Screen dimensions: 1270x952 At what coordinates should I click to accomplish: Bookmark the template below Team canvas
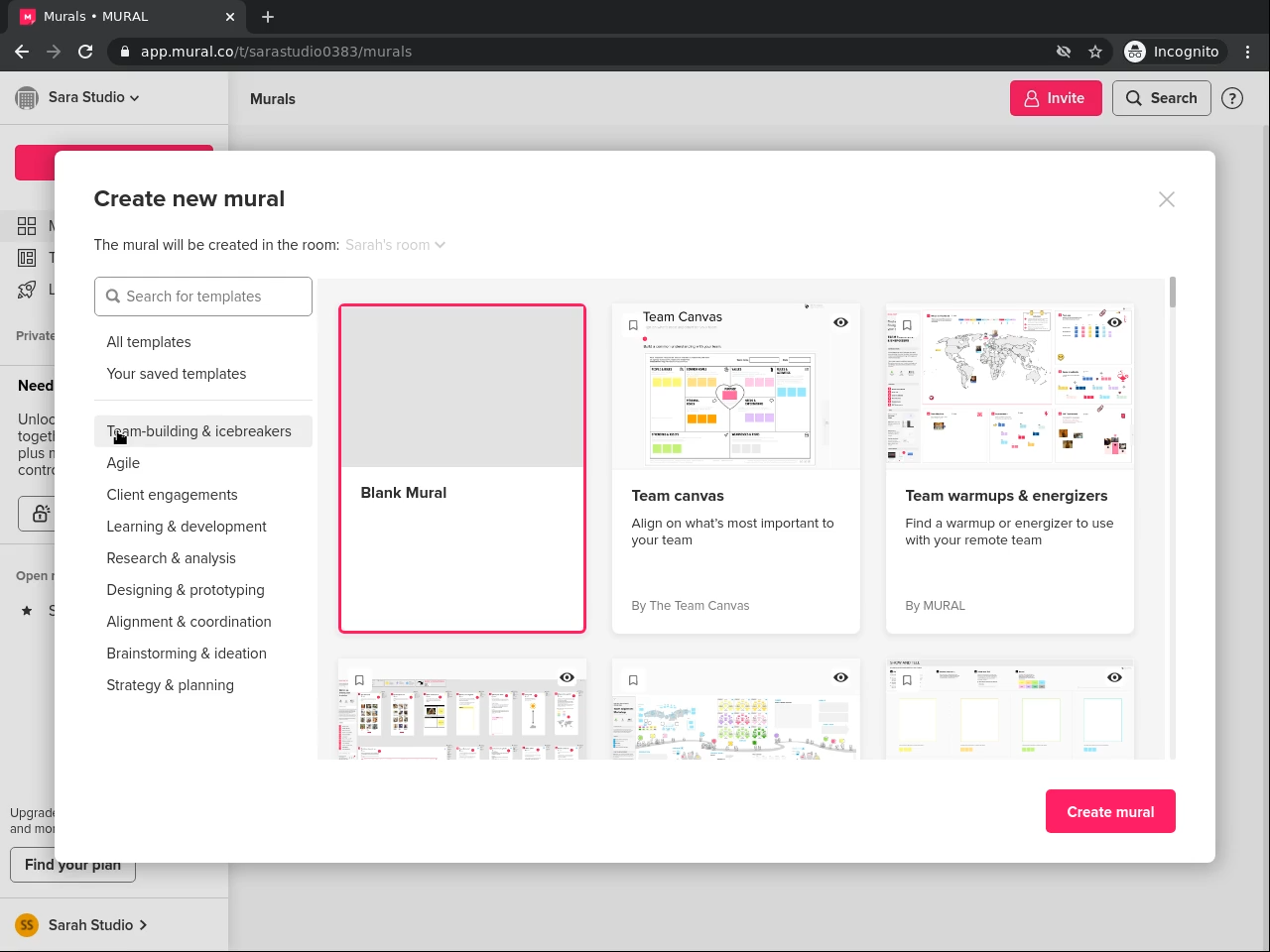coord(633,680)
